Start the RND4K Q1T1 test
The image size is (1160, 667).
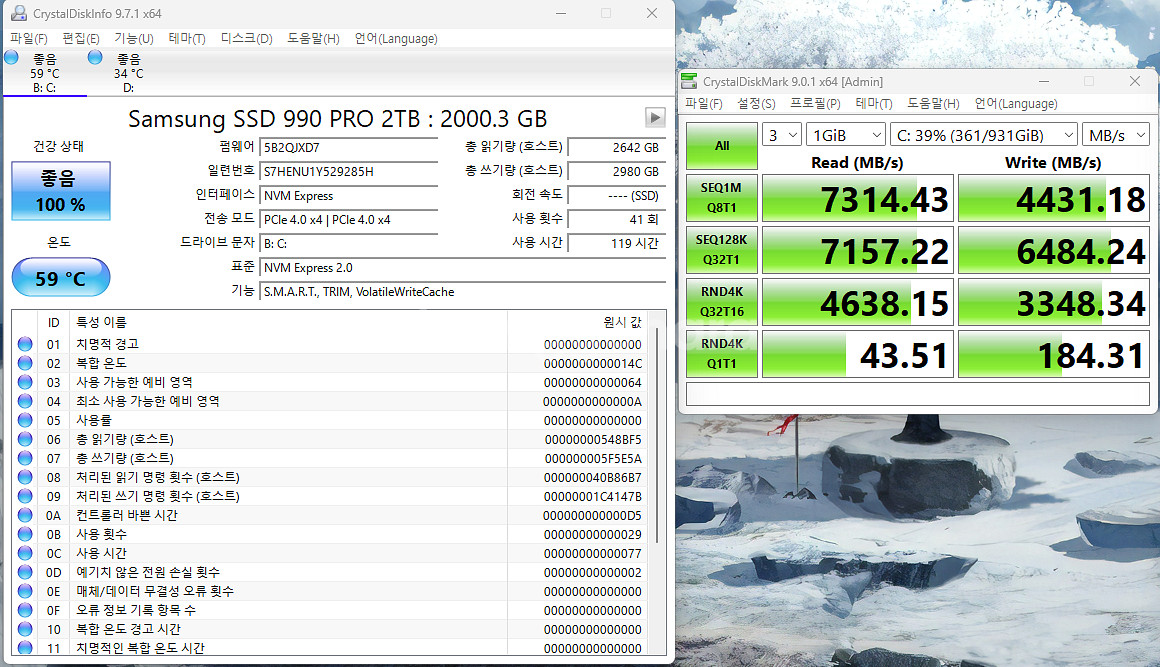pos(721,354)
